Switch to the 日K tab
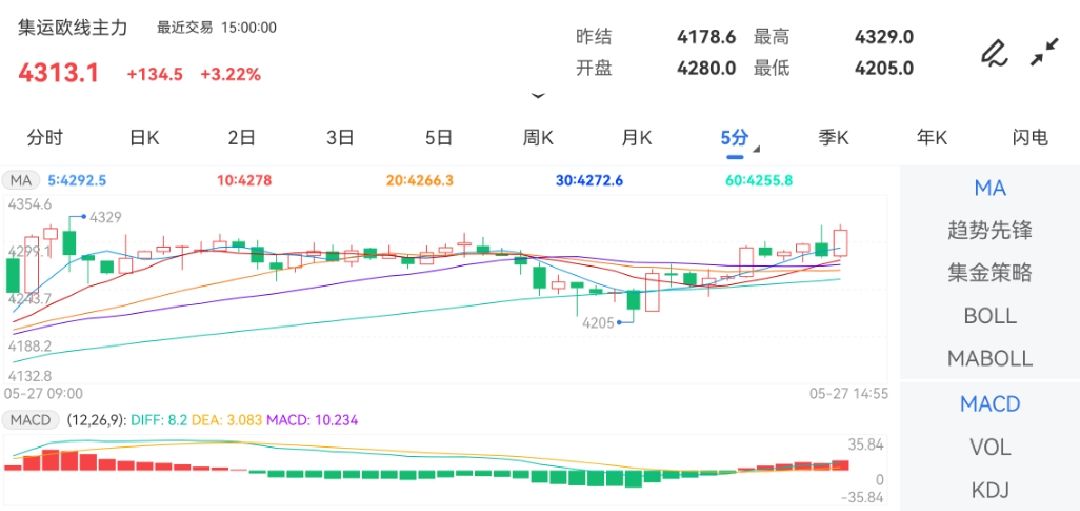Screen dimensions: 1080x511 (144, 138)
